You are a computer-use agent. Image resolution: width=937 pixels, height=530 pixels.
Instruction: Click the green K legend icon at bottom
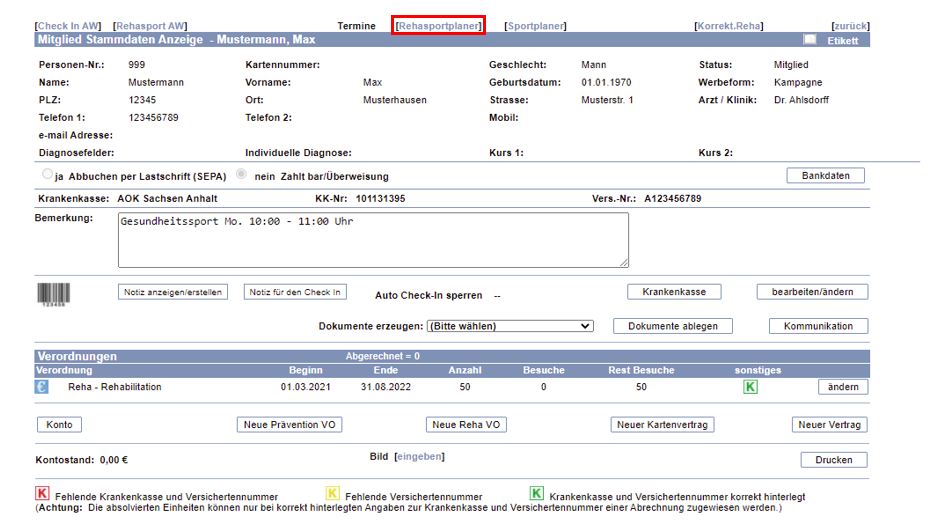(x=537, y=494)
